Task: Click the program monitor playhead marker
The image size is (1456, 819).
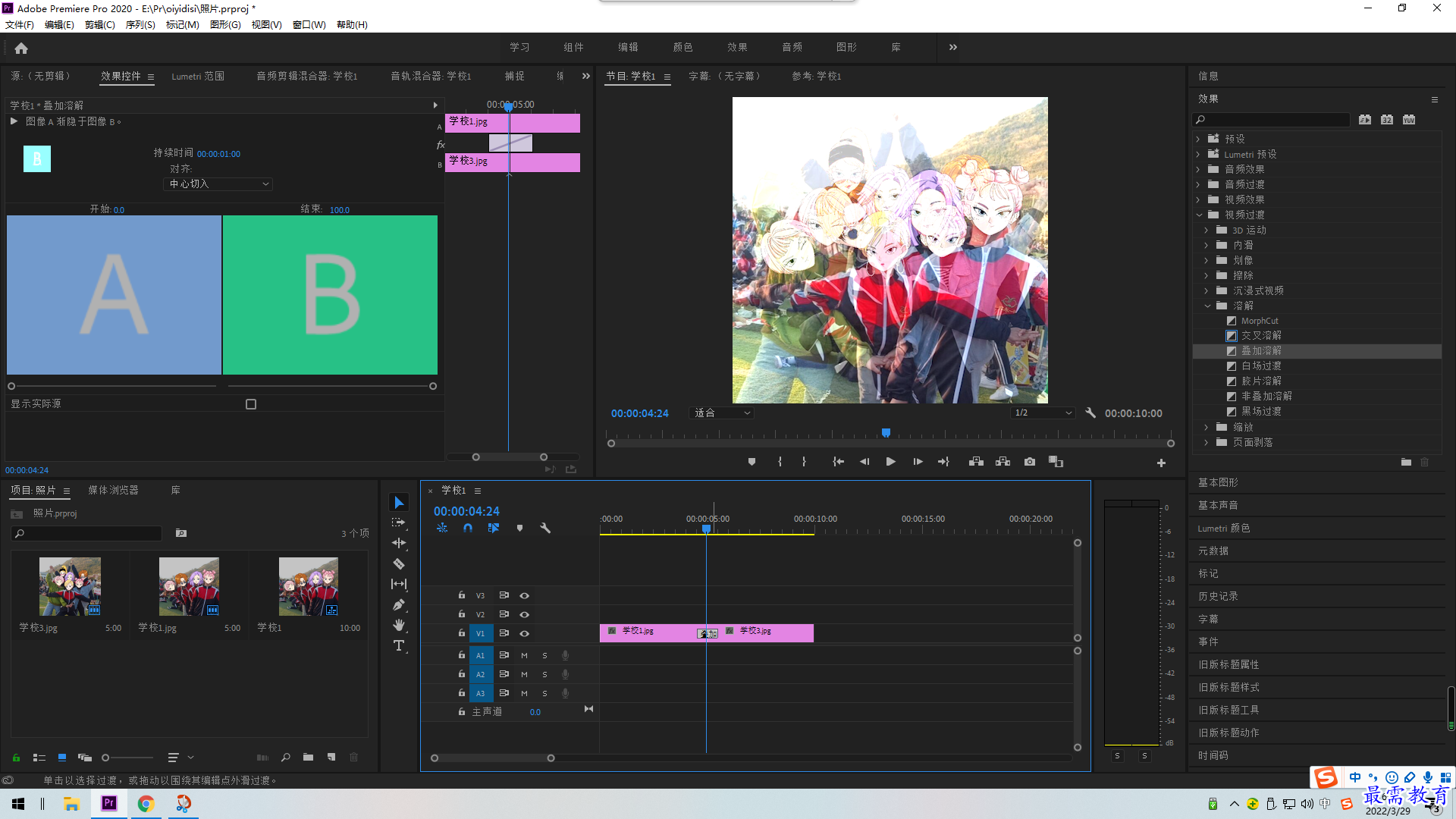Action: (x=886, y=433)
